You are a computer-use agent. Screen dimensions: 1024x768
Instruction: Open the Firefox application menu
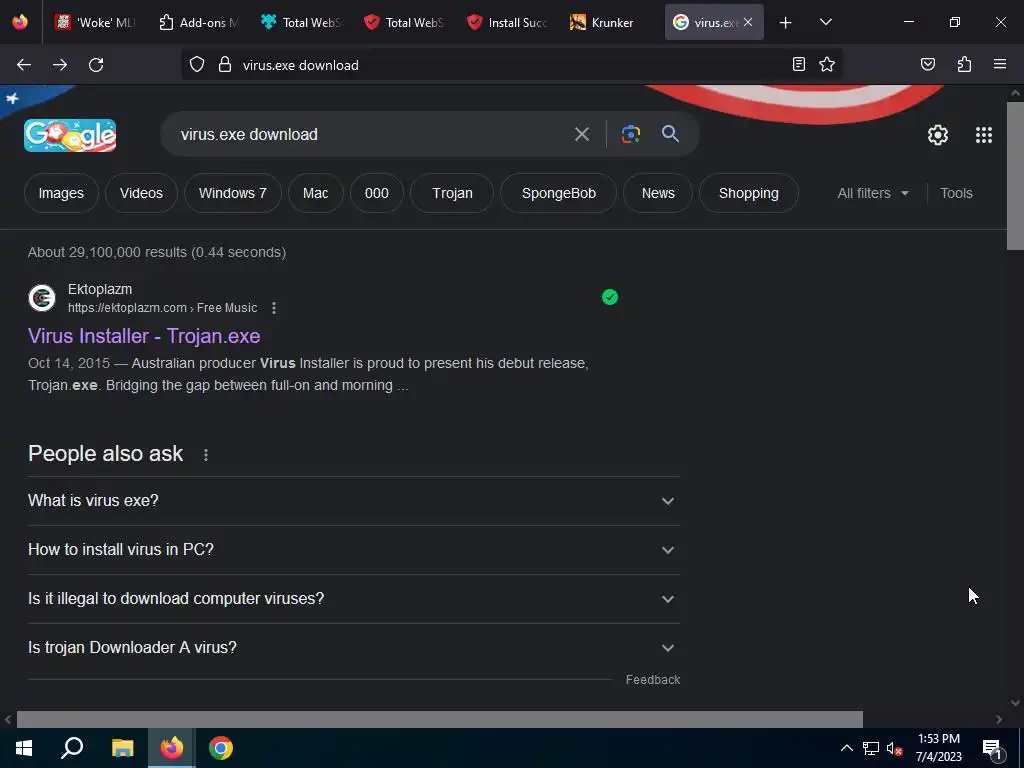pos(1000,64)
